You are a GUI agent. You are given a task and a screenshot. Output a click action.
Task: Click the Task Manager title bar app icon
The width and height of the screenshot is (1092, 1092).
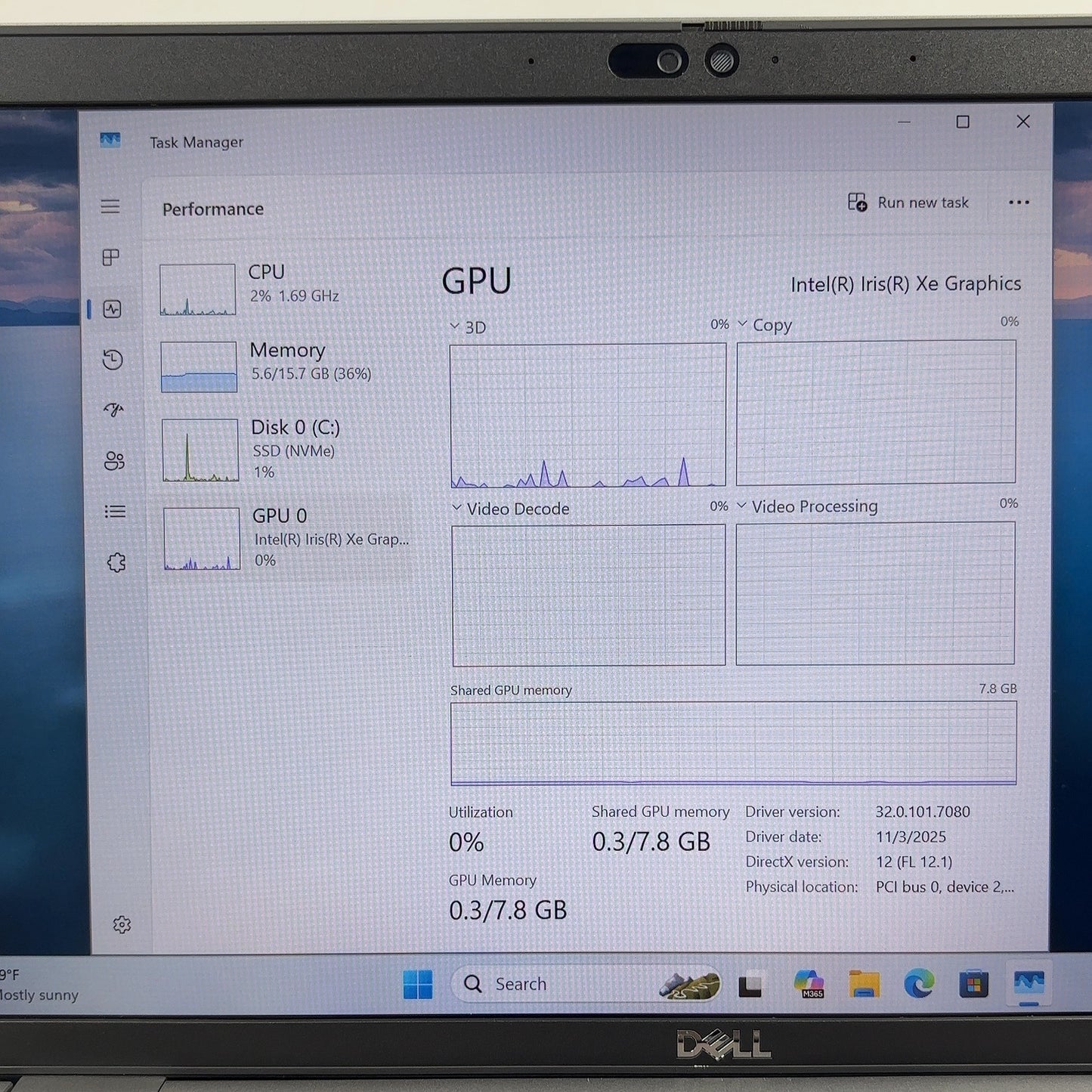coord(110,141)
